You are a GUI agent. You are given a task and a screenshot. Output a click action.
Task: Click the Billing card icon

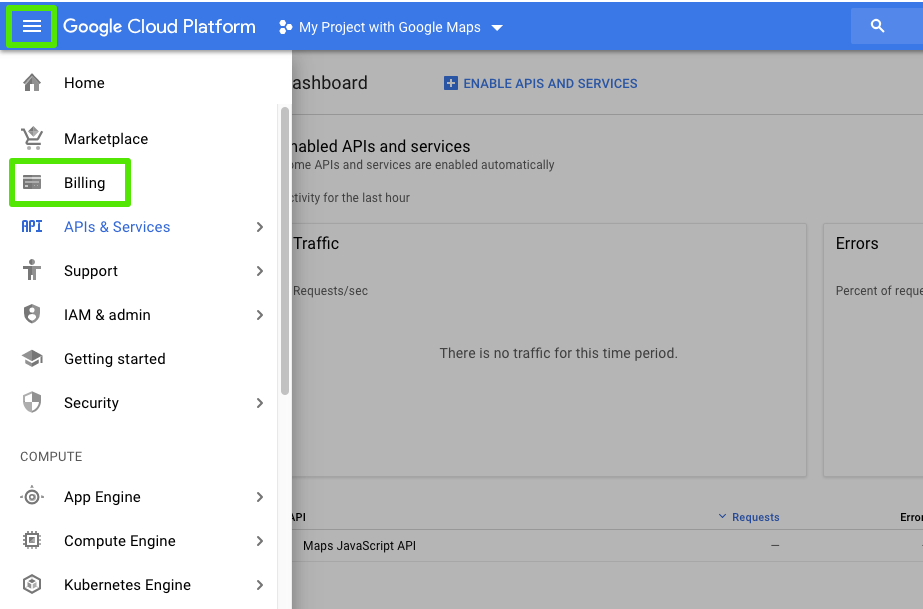(30, 182)
